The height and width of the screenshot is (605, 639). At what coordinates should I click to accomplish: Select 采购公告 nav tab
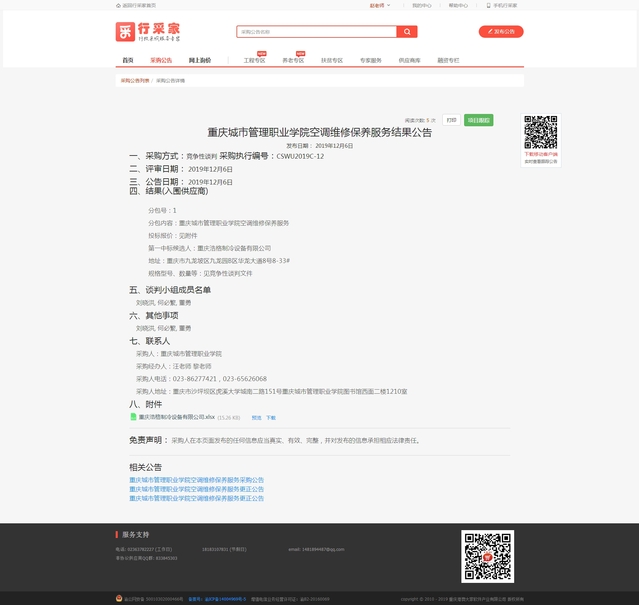[161, 60]
